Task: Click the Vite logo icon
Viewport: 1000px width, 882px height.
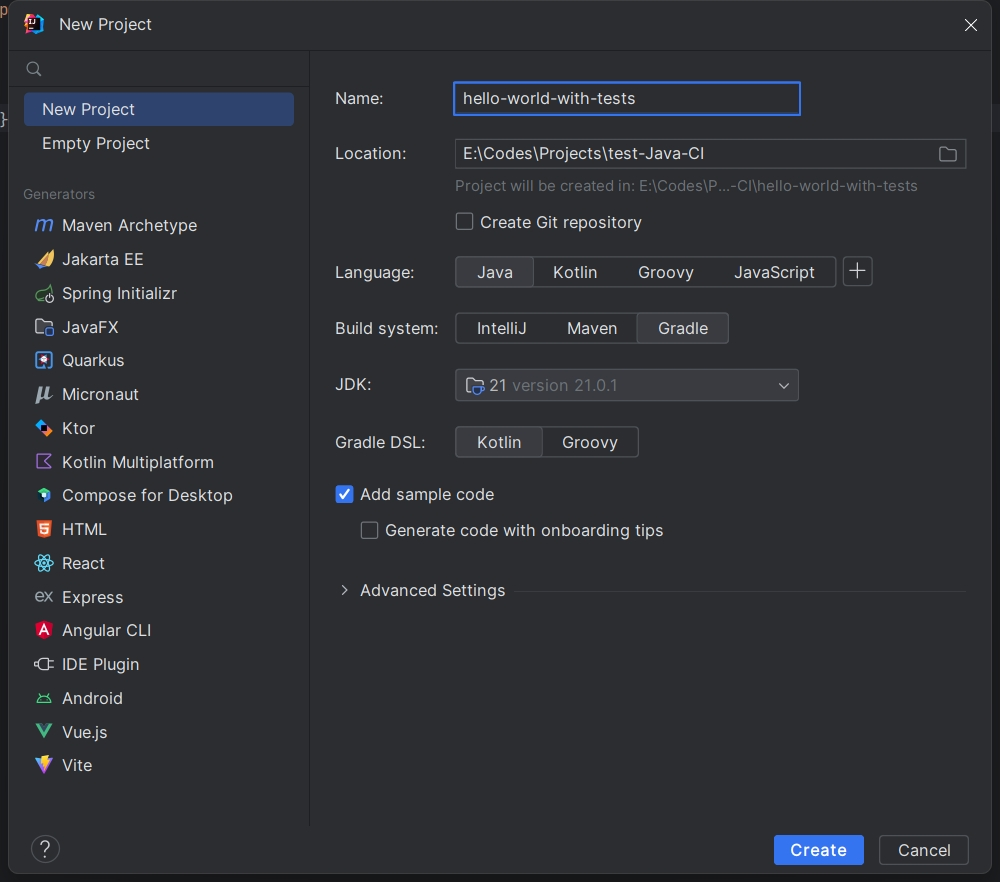Action: [44, 765]
